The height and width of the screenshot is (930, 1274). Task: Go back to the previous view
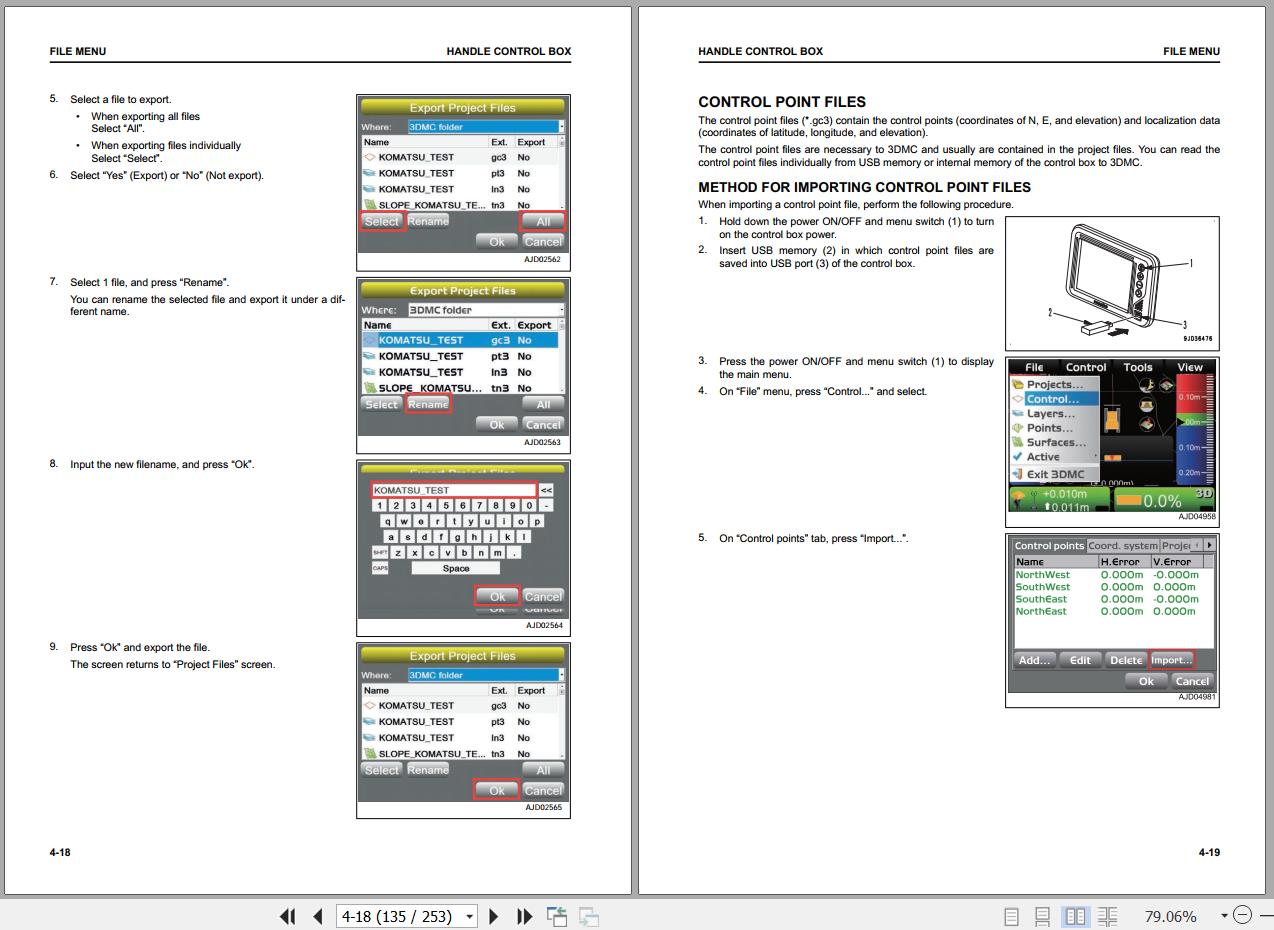557,916
